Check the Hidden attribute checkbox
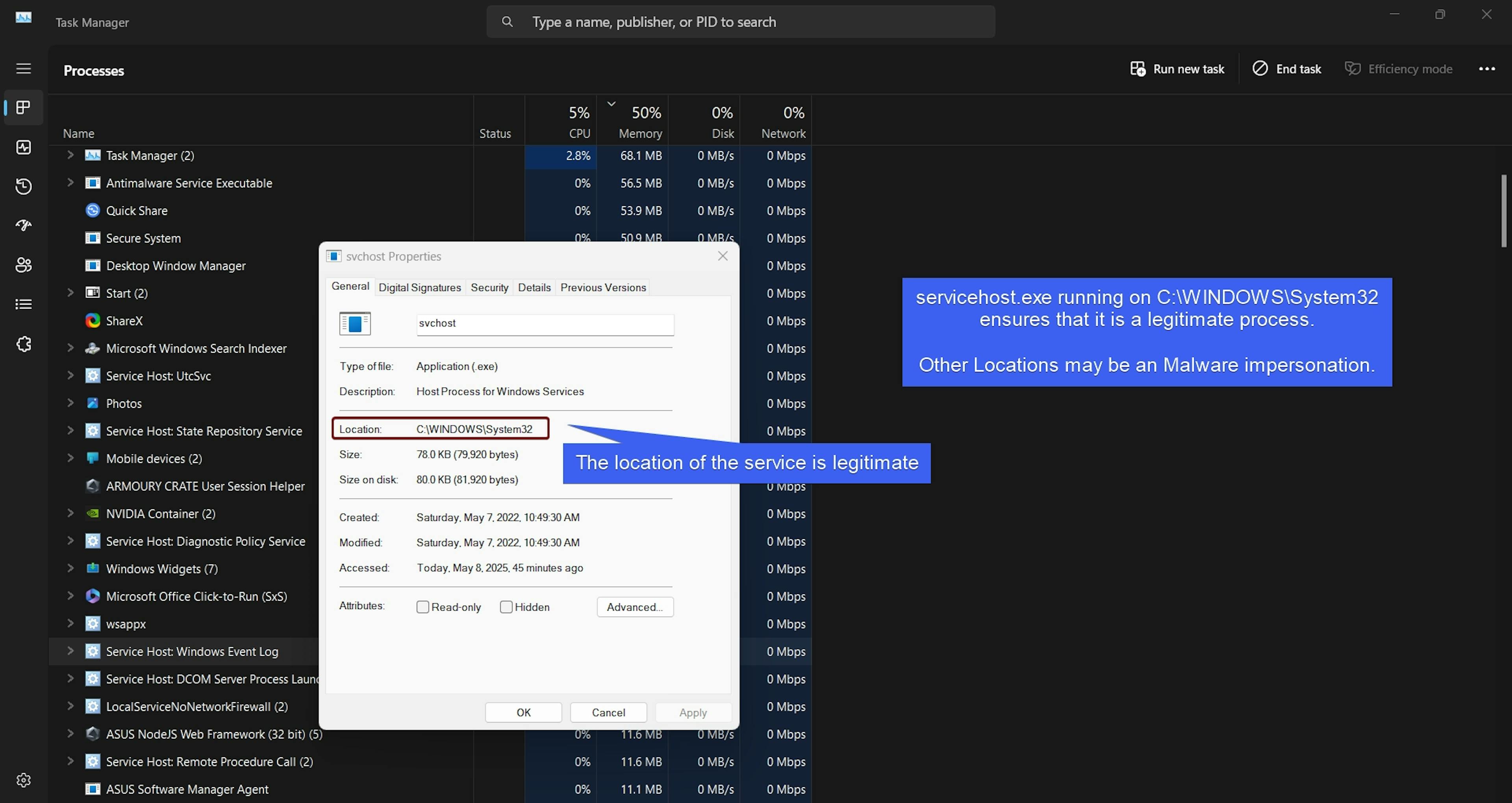The image size is (1512, 803). tap(506, 607)
